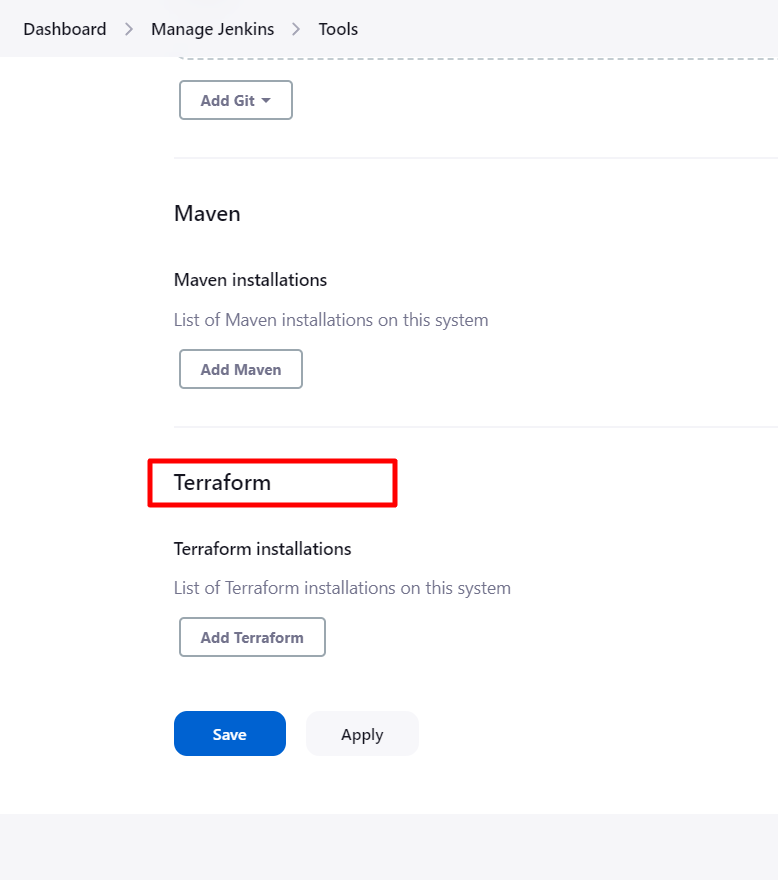Click the gray footer area below Save
Screen dimensions: 778x880
click(x=389, y=847)
